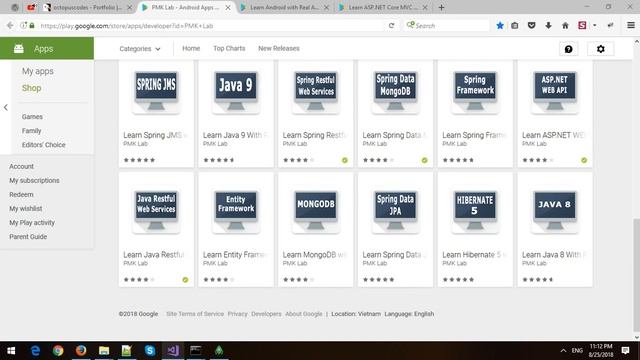Open ASP.NET Web API app thumbnail
This screenshot has height=360, width=640.
click(x=555, y=91)
